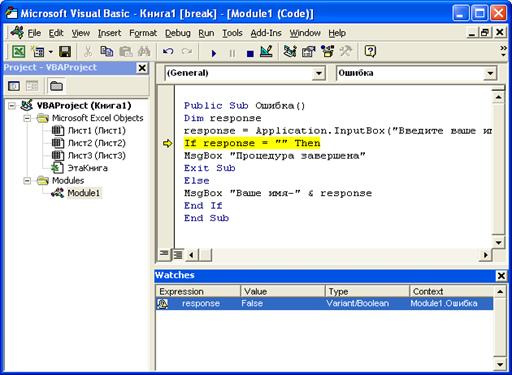Open the Object Browser toolbar icon
Image resolution: width=512 pixels, height=375 pixels.
click(x=327, y=51)
